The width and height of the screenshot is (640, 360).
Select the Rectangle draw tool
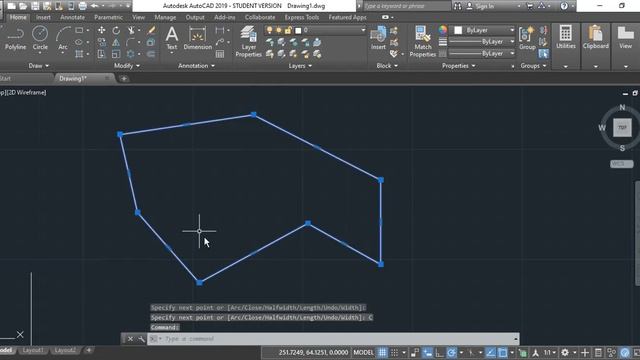tap(79, 31)
